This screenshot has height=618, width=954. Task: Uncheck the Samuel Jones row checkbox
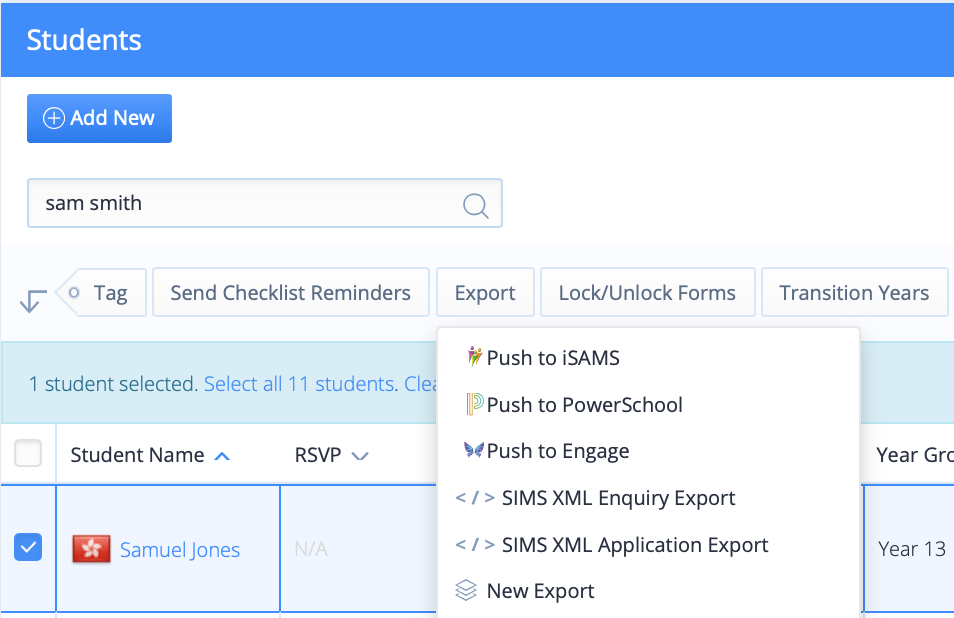pos(28,547)
